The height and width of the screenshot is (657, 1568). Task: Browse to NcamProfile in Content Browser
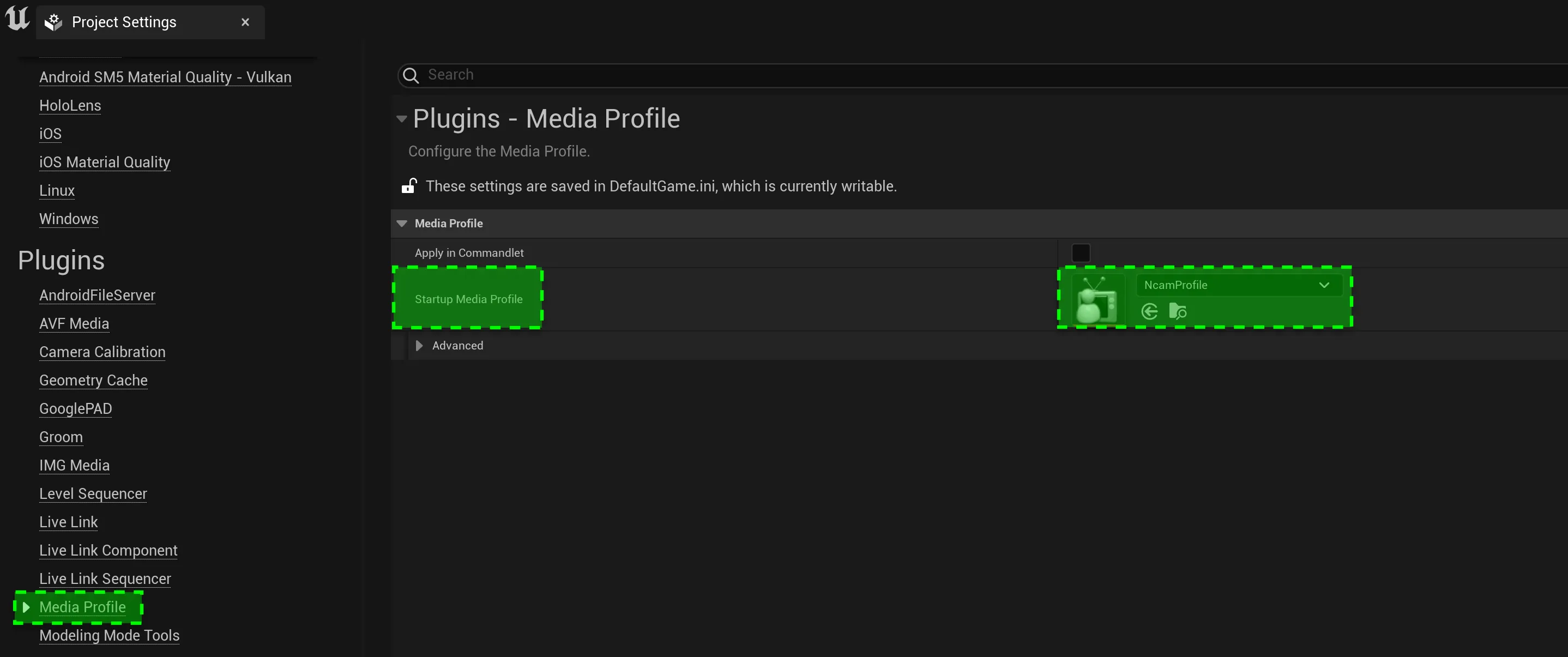coord(1178,312)
